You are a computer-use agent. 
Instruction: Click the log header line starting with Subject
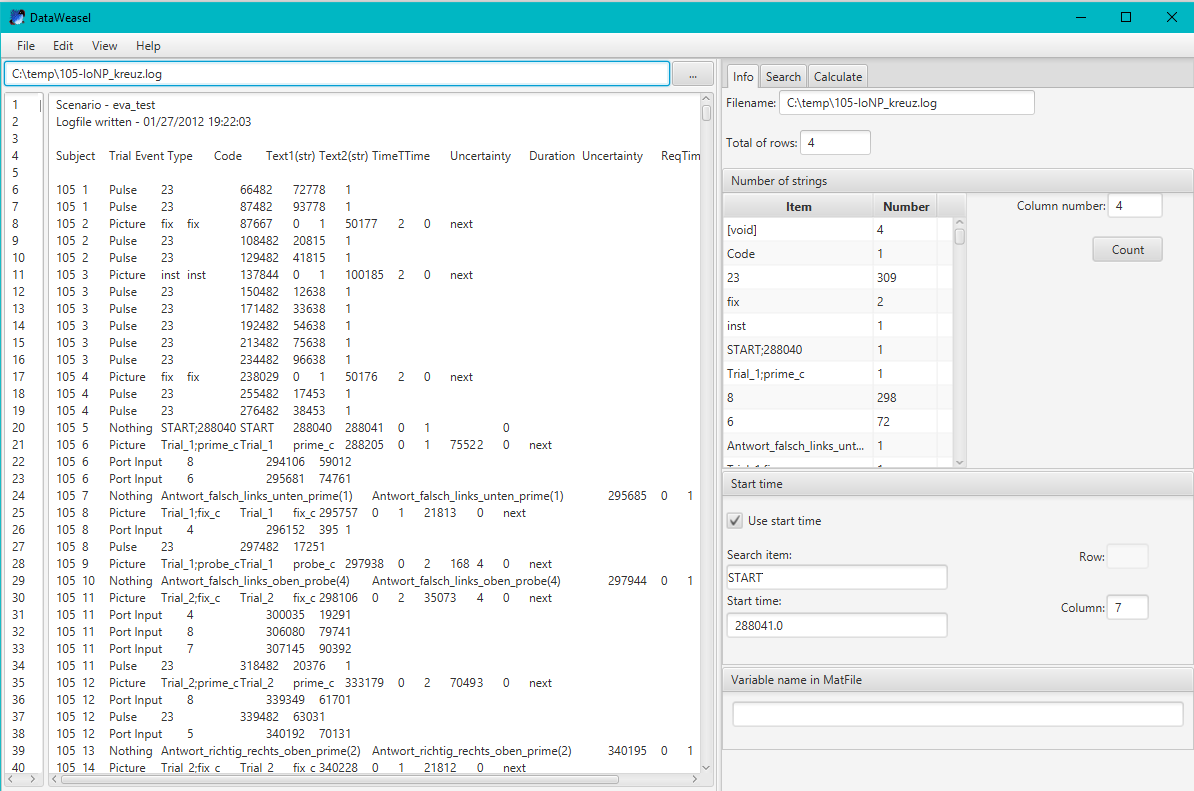pyautogui.click(x=378, y=156)
